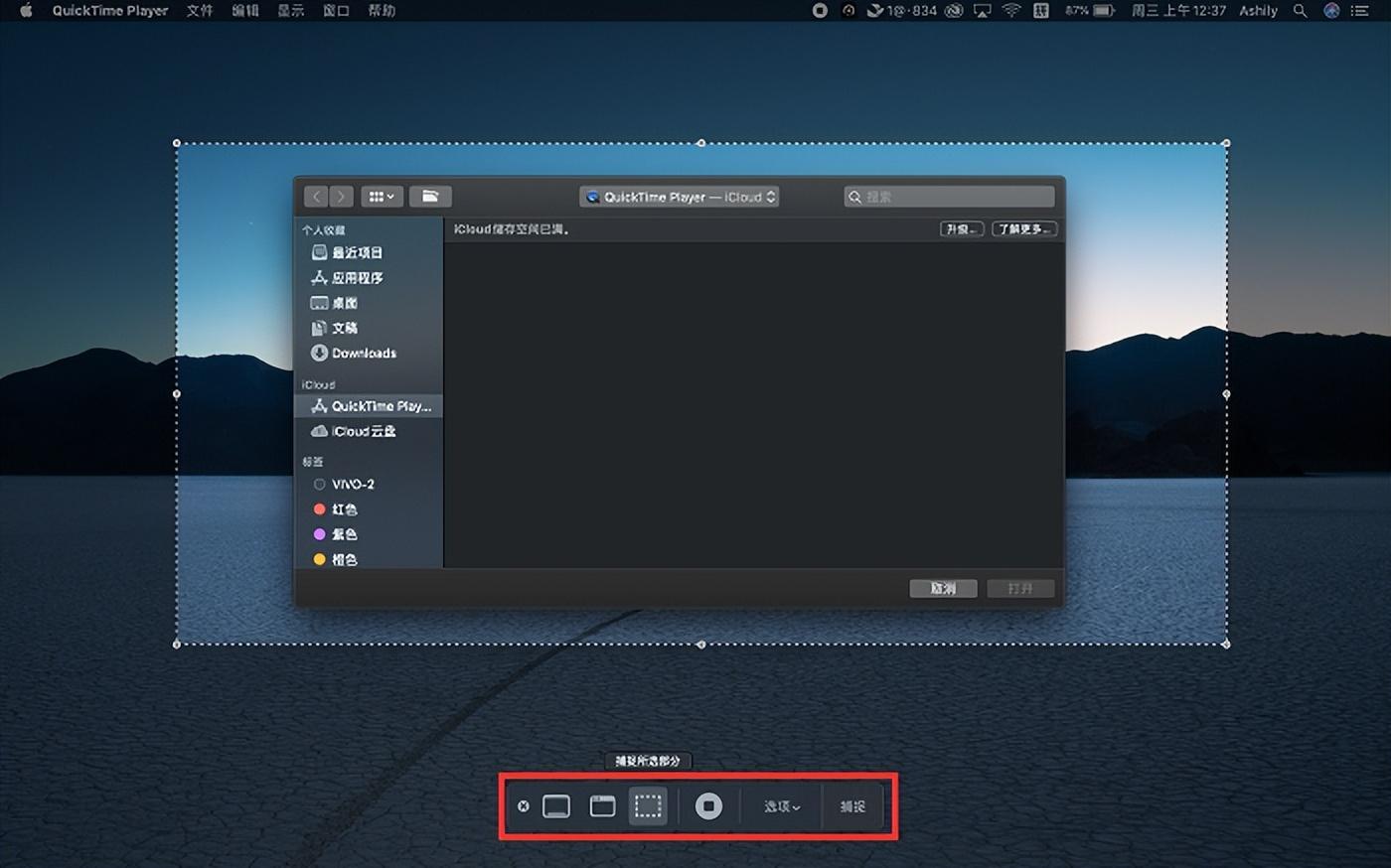
Task: Open the icon view mode dropdown
Action: point(382,197)
